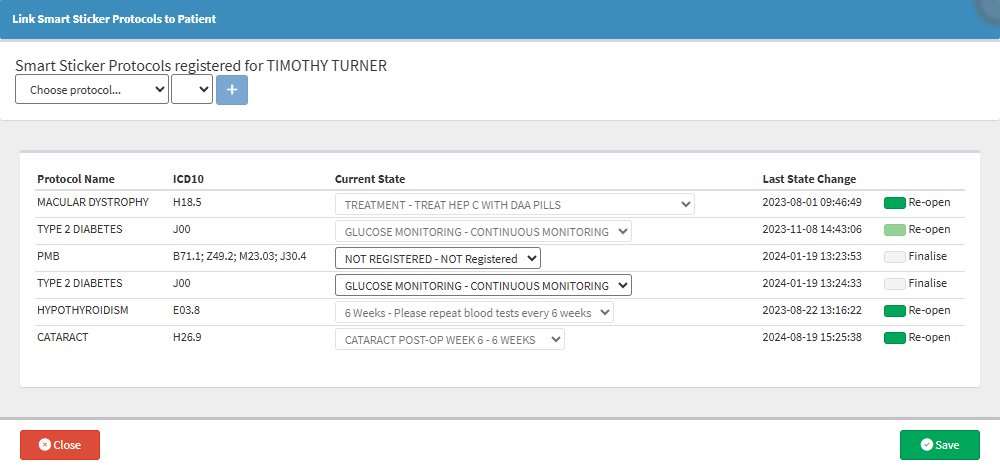Open the 6 Weeks blood tests dropdown
The width and height of the screenshot is (1000, 470).
[x=473, y=312]
